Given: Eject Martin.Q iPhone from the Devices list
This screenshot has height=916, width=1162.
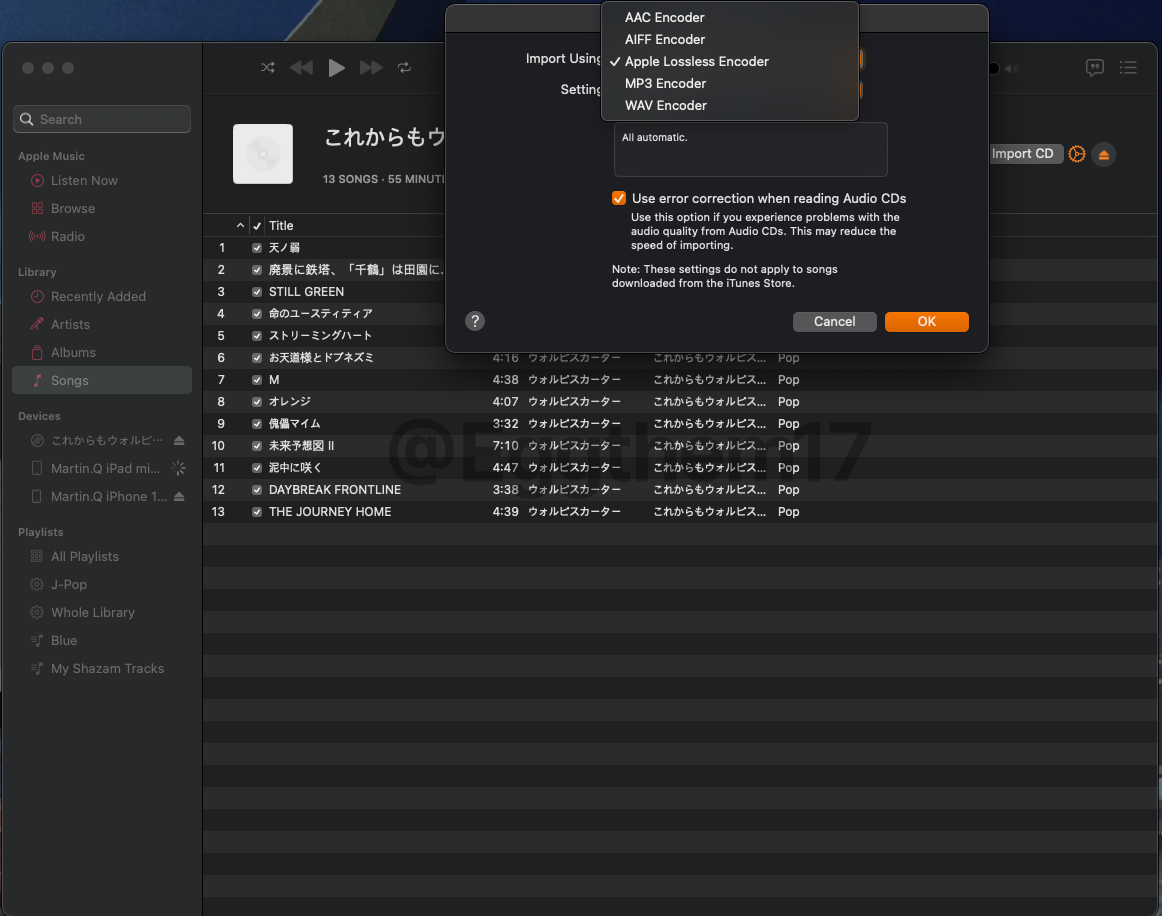Looking at the screenshot, I should [179, 497].
